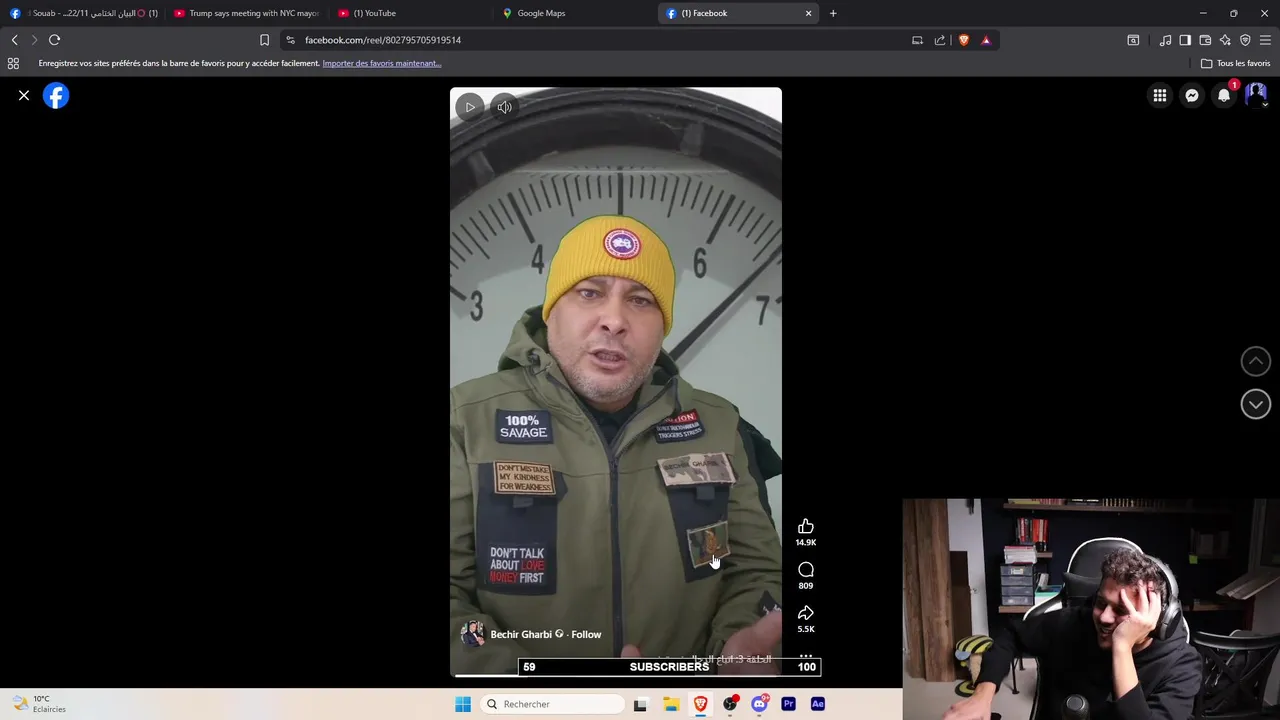Install or cast page icon in address bar
Screen dimensions: 1280x720
pyautogui.click(x=917, y=40)
